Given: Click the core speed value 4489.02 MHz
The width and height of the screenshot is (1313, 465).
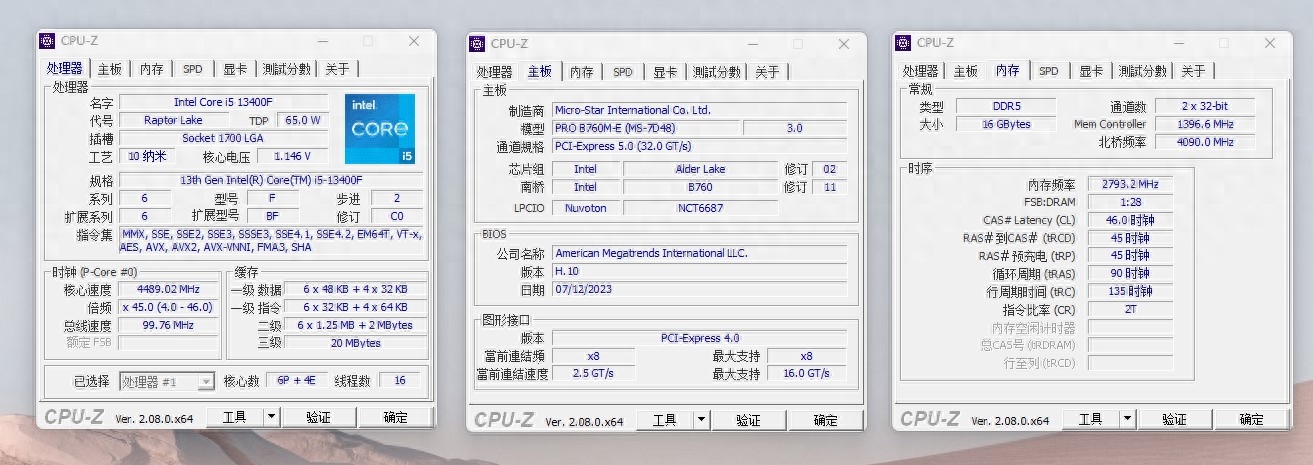Looking at the screenshot, I should coord(169,290).
